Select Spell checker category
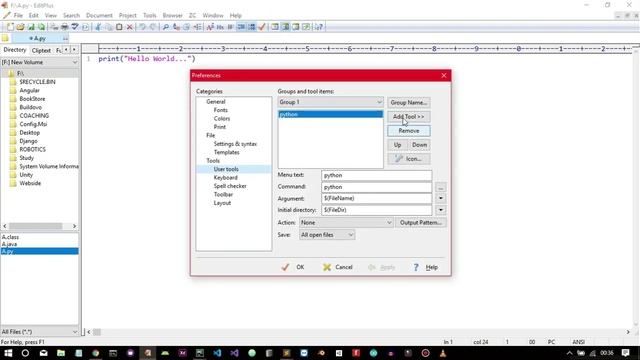The width and height of the screenshot is (640, 360). click(230, 186)
